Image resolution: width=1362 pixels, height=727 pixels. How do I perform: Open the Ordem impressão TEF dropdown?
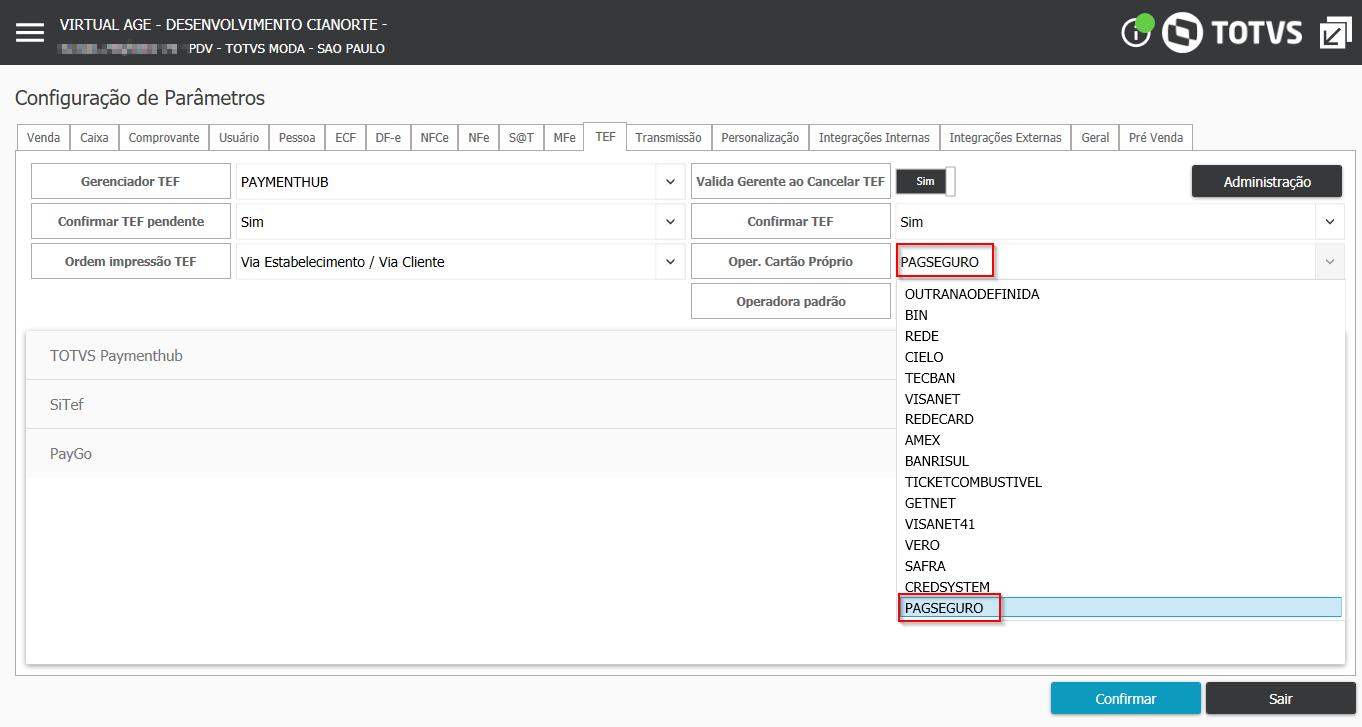(x=669, y=262)
